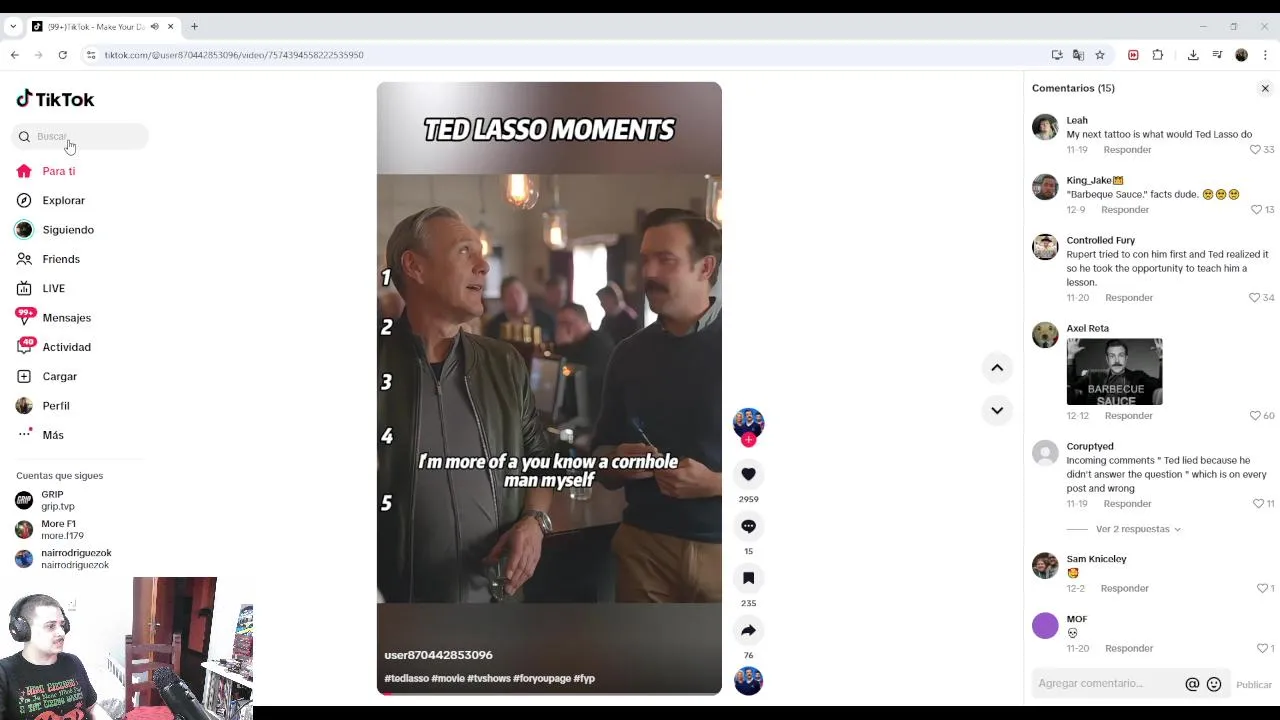This screenshot has width=1280, height=720.
Task: Save video with bookmark icon
Action: coord(748,578)
